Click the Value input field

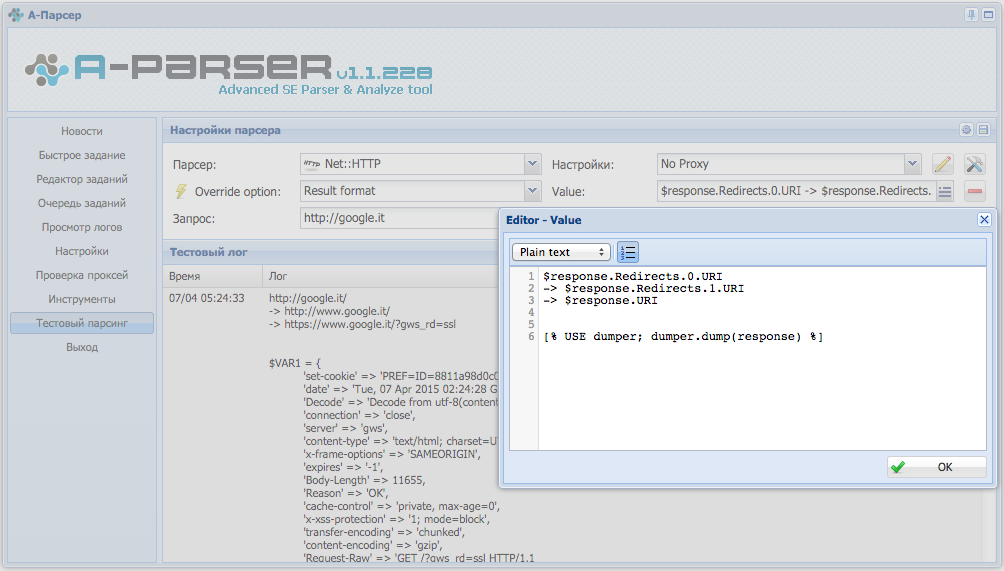coord(797,191)
